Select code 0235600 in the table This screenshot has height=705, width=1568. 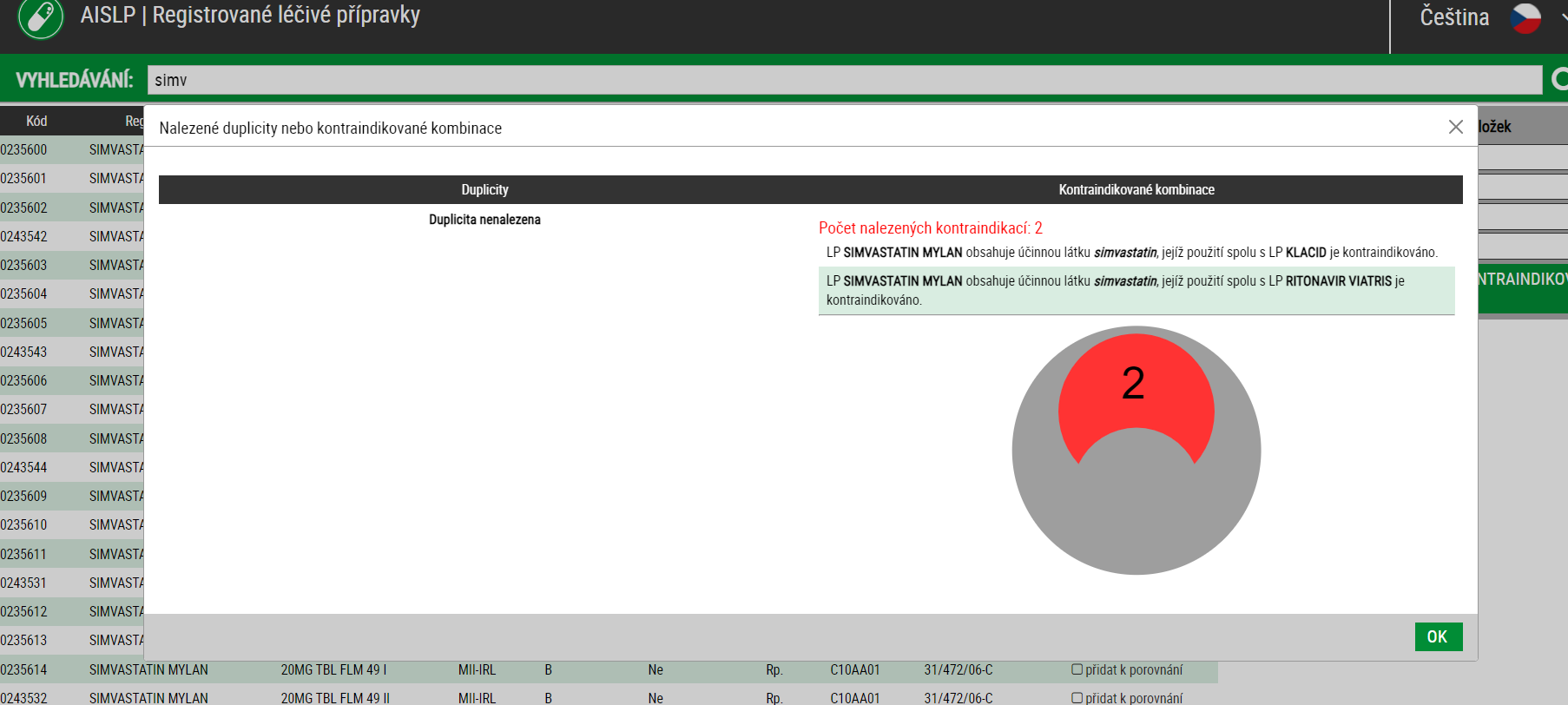[23, 149]
